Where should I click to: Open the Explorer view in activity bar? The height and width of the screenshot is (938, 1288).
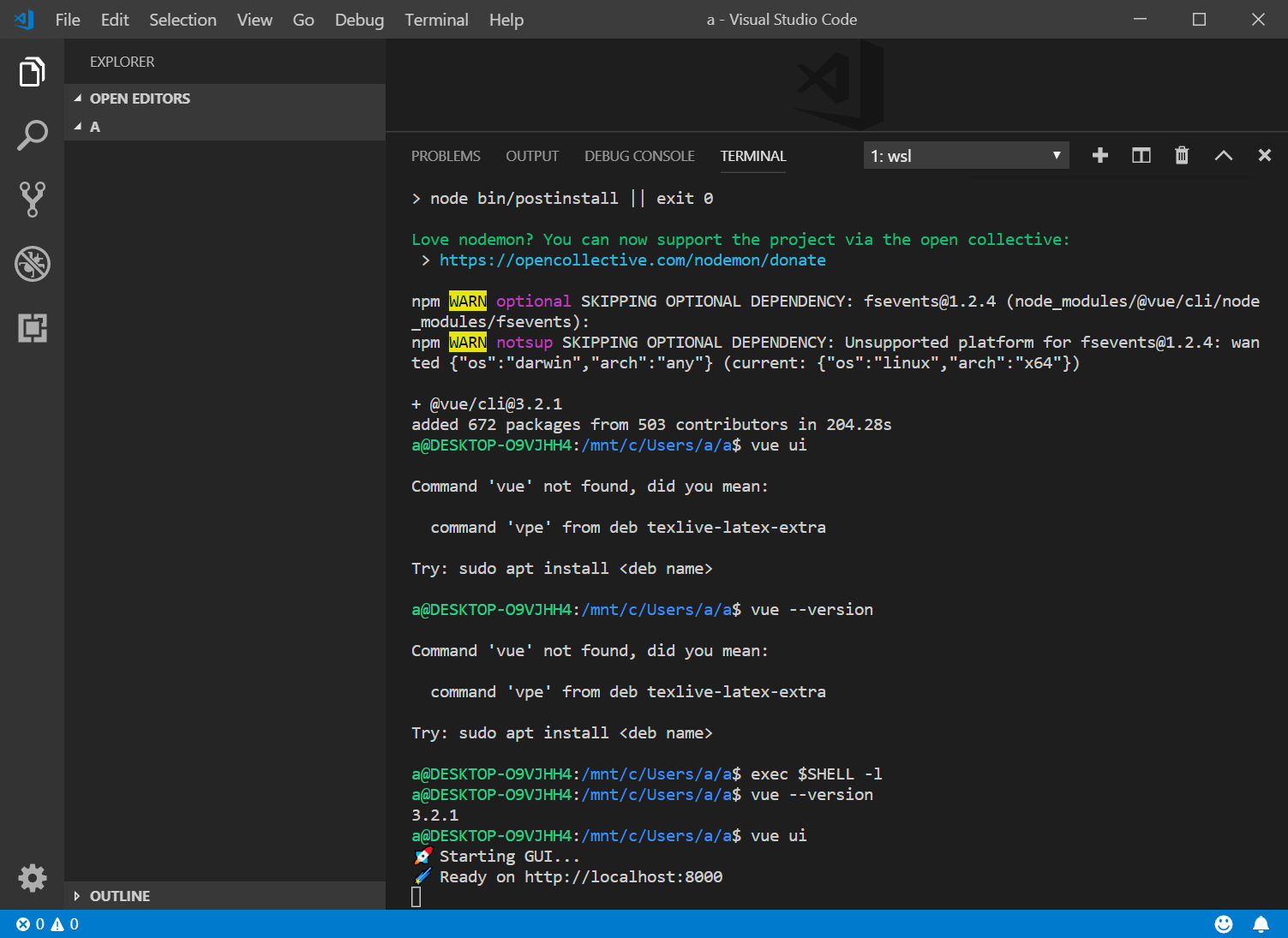32,72
